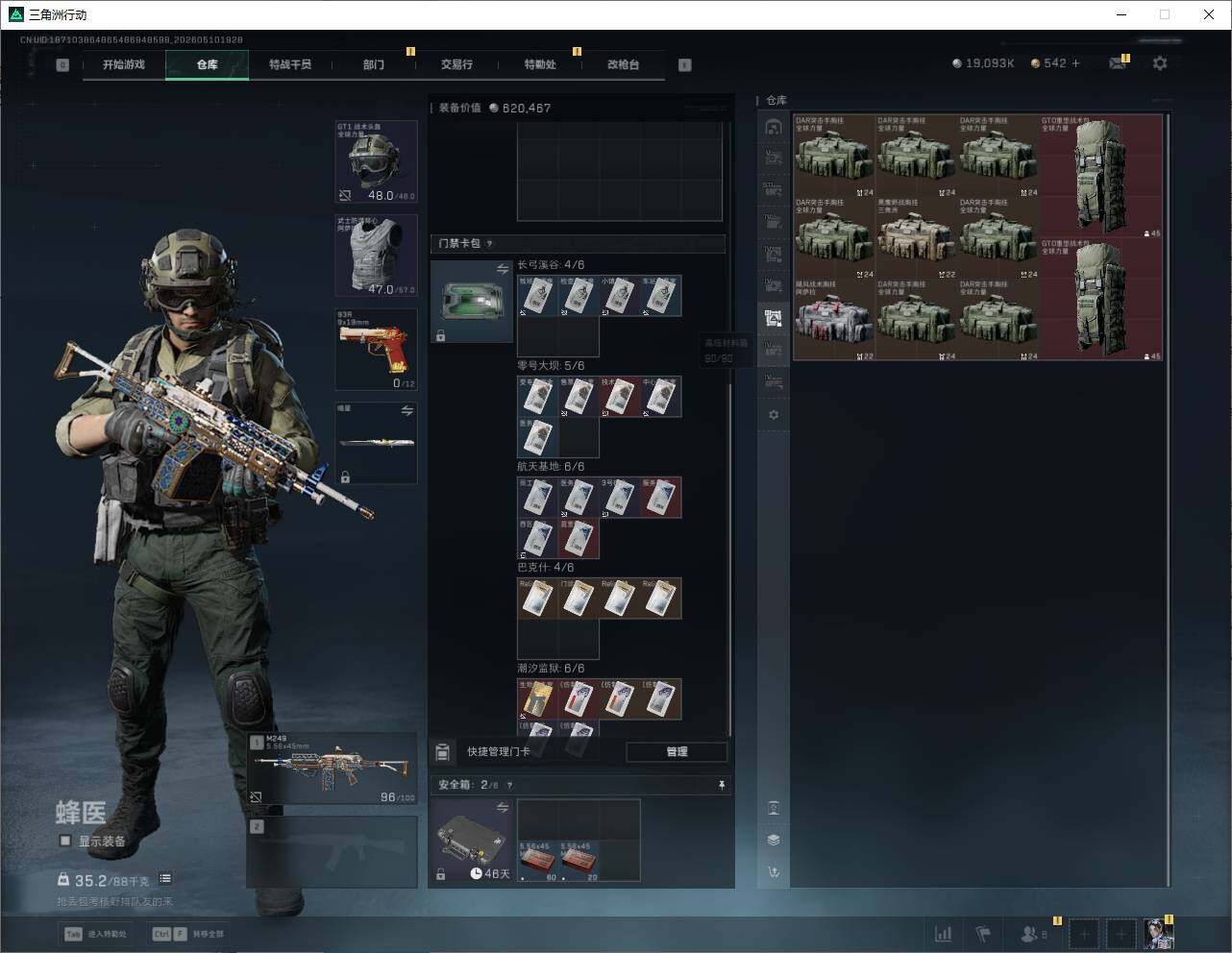Click the Ctrl F 转移全部 button

[188, 934]
